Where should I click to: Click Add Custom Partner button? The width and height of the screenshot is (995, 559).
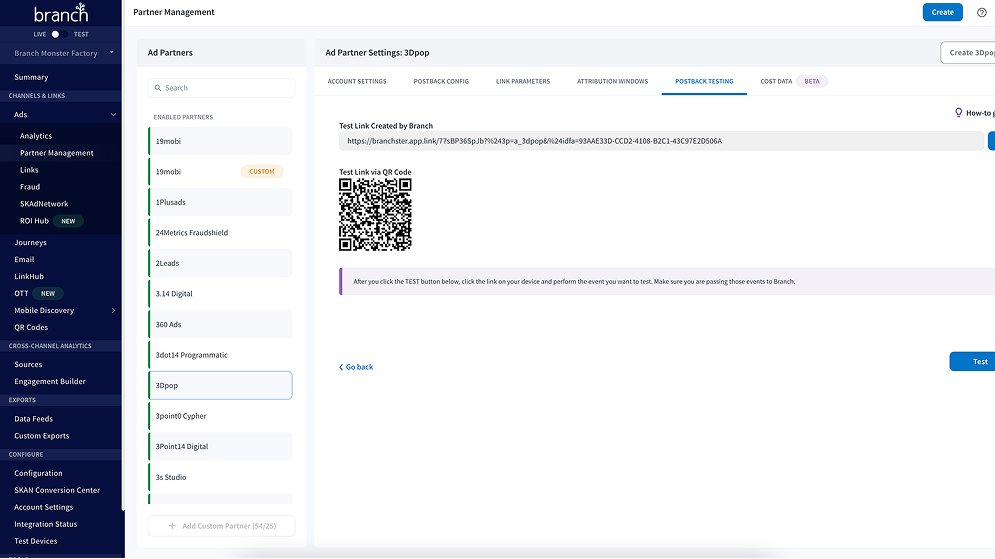click(x=221, y=526)
